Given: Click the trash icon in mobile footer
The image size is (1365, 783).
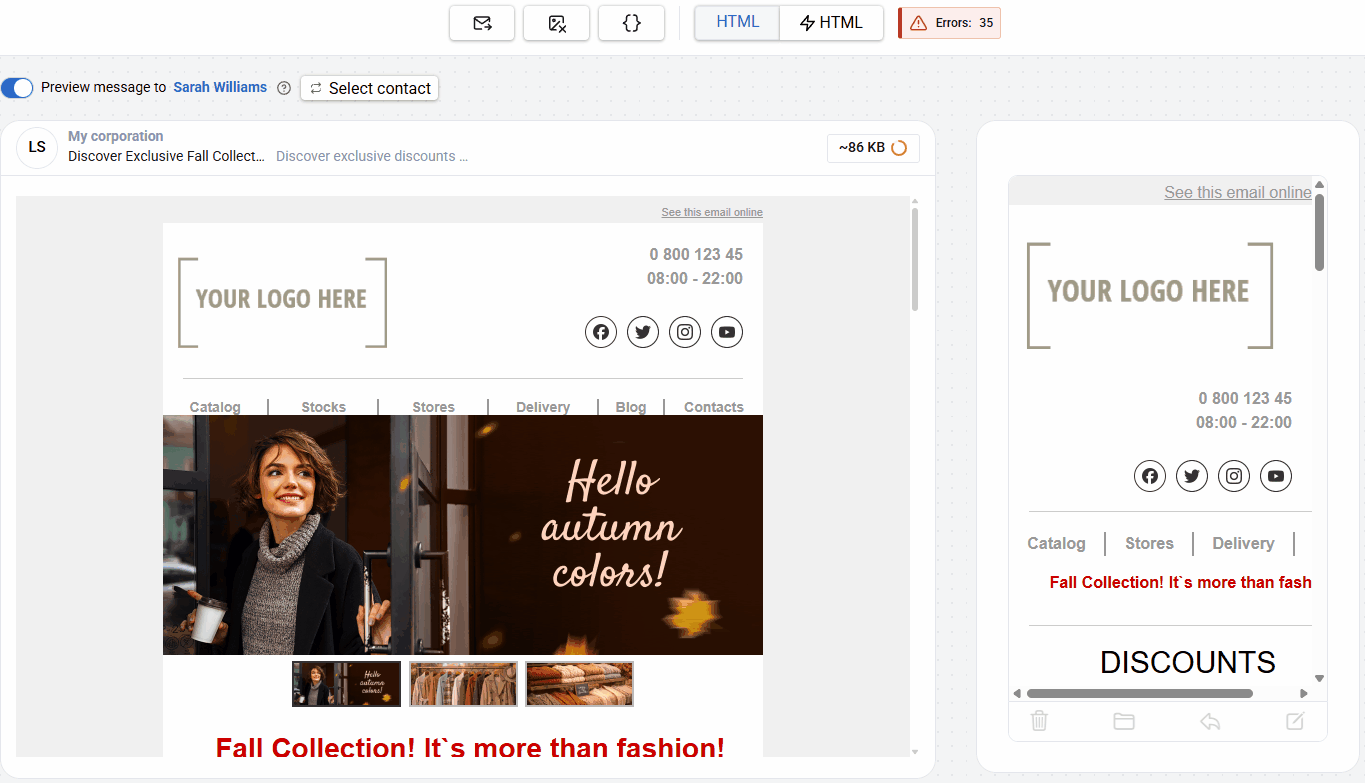Looking at the screenshot, I should click(x=1039, y=720).
